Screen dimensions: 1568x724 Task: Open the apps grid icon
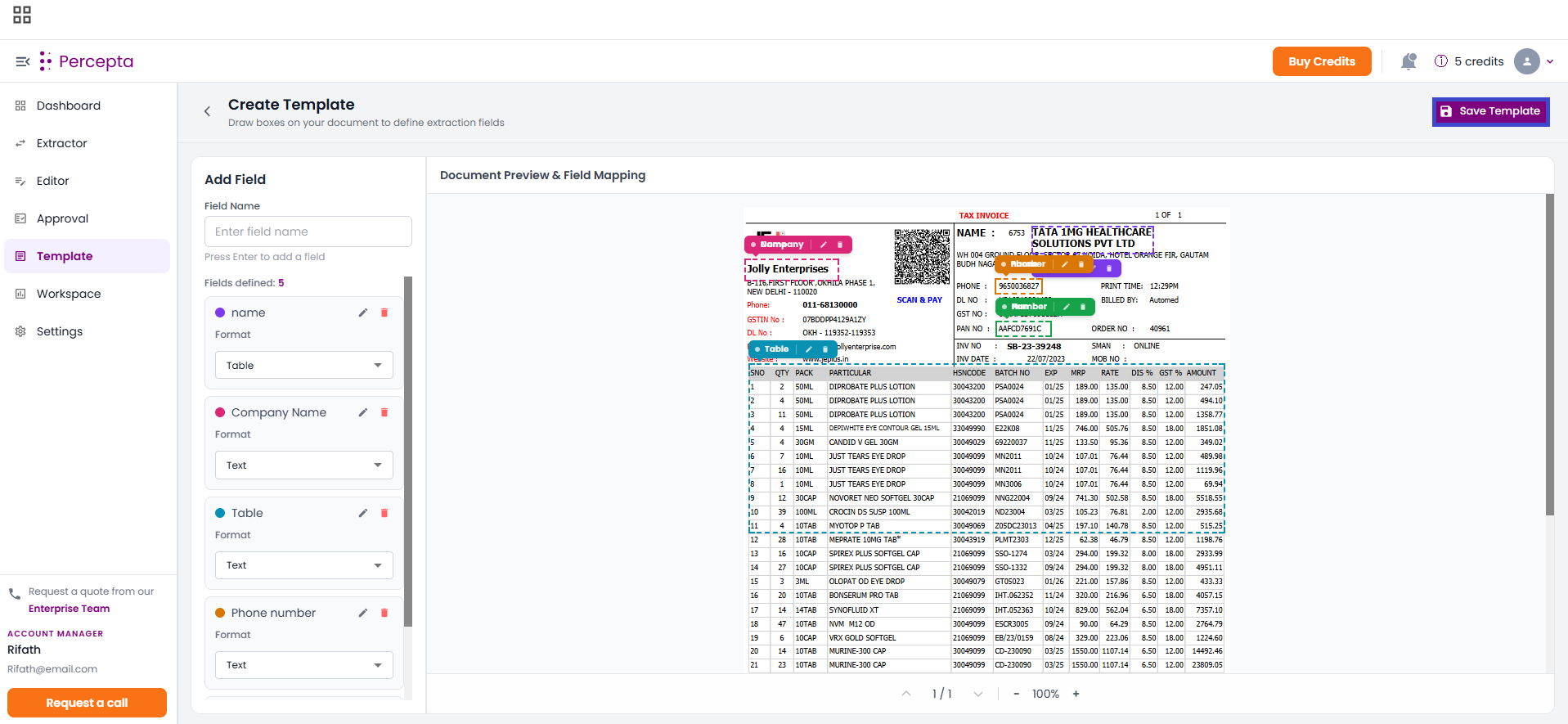22,15
